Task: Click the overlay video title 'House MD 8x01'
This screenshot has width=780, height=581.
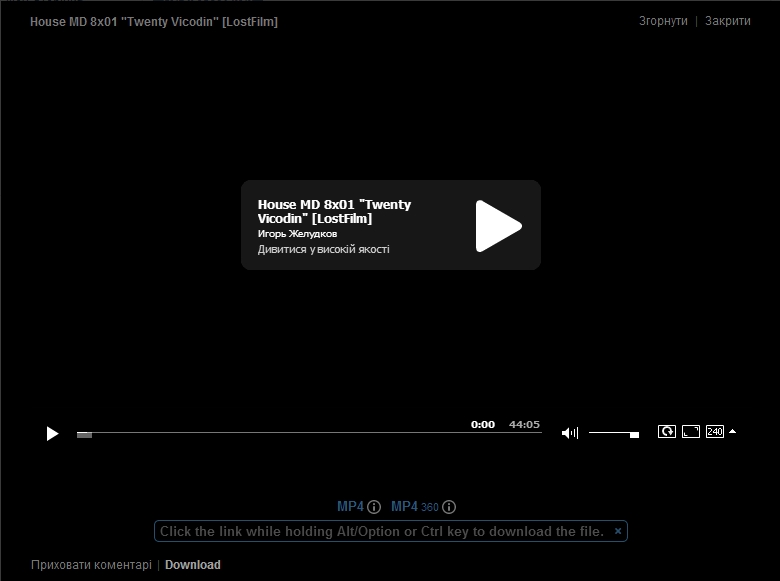Action: (334, 211)
